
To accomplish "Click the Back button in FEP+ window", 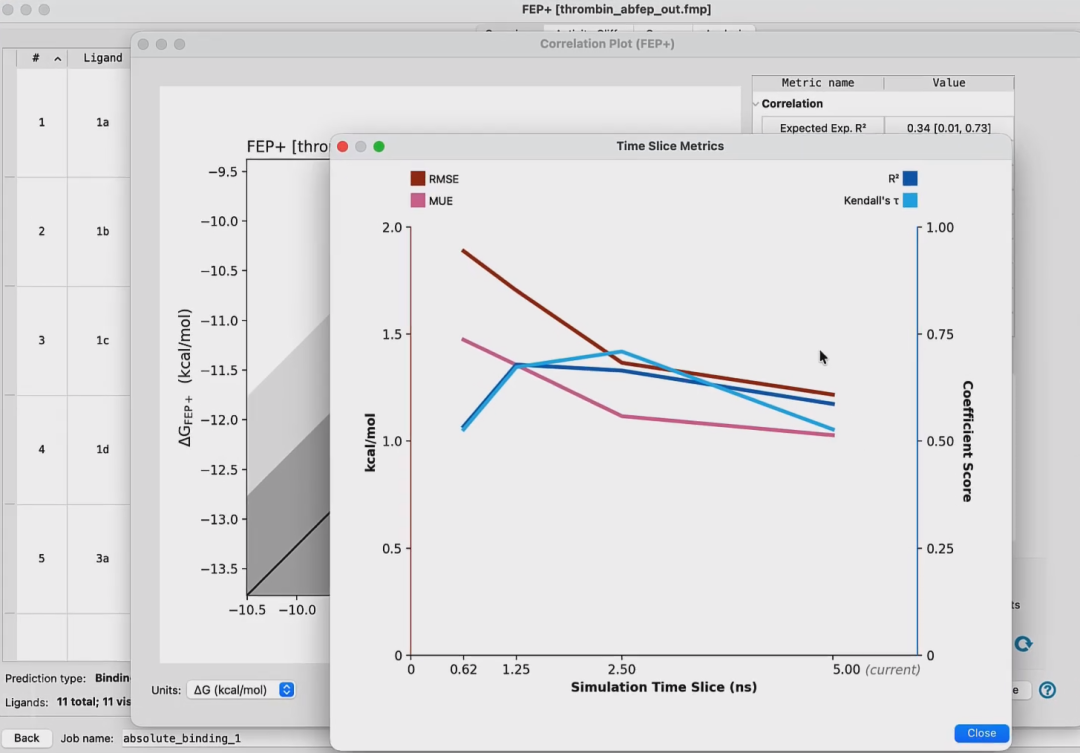I will pyautogui.click(x=26, y=738).
